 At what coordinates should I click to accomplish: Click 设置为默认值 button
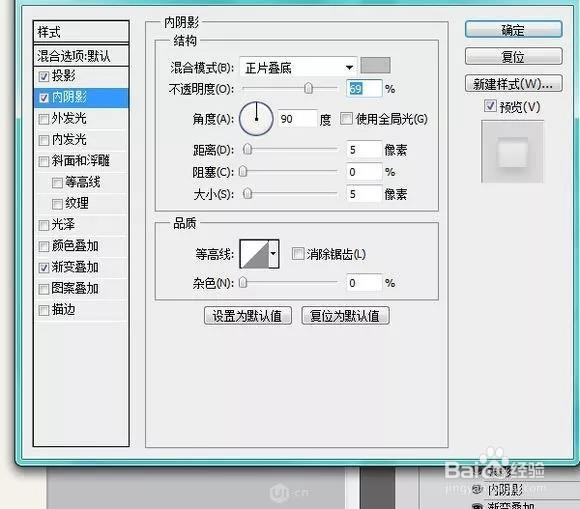pos(247,316)
